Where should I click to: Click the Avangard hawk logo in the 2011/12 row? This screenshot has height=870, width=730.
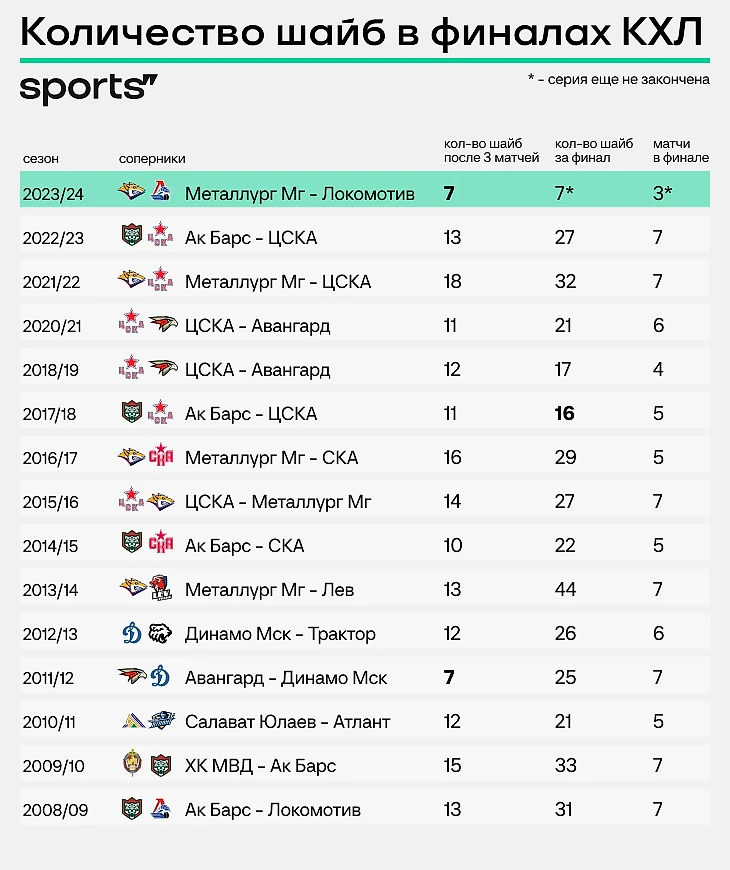tap(132, 677)
